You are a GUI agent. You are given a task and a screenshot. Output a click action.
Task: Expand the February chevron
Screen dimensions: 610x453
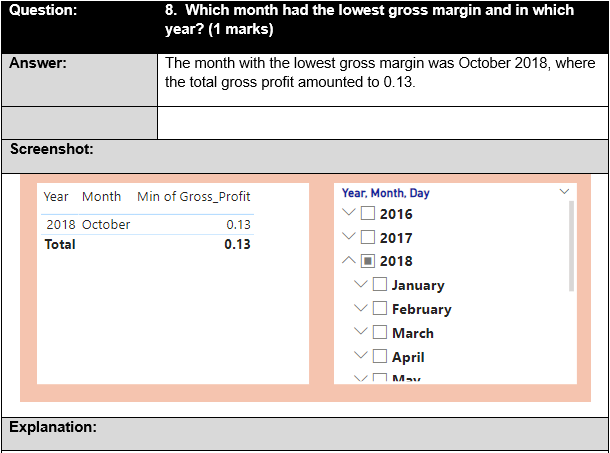tap(362, 309)
